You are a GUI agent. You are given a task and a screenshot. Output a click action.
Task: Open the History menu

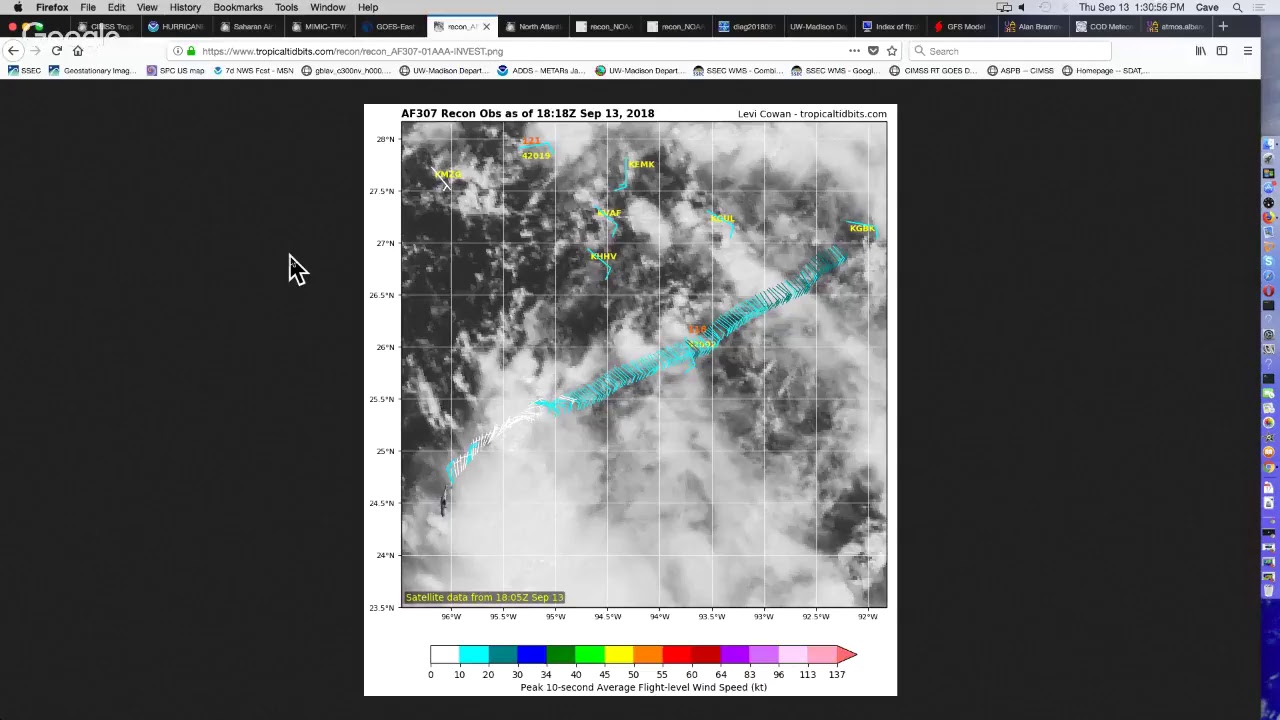click(185, 7)
